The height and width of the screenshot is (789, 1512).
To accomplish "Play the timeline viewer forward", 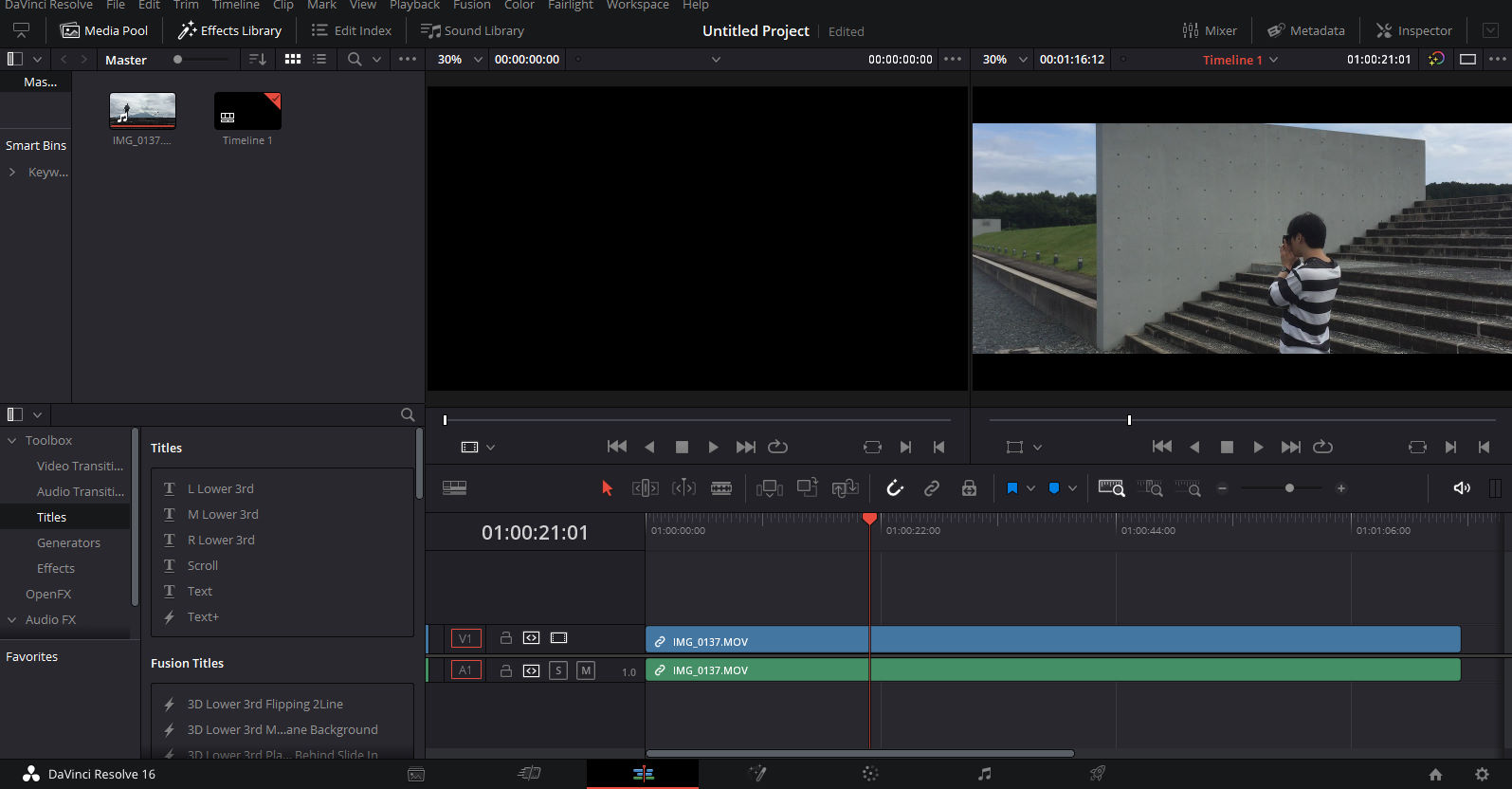I will pyautogui.click(x=1258, y=447).
